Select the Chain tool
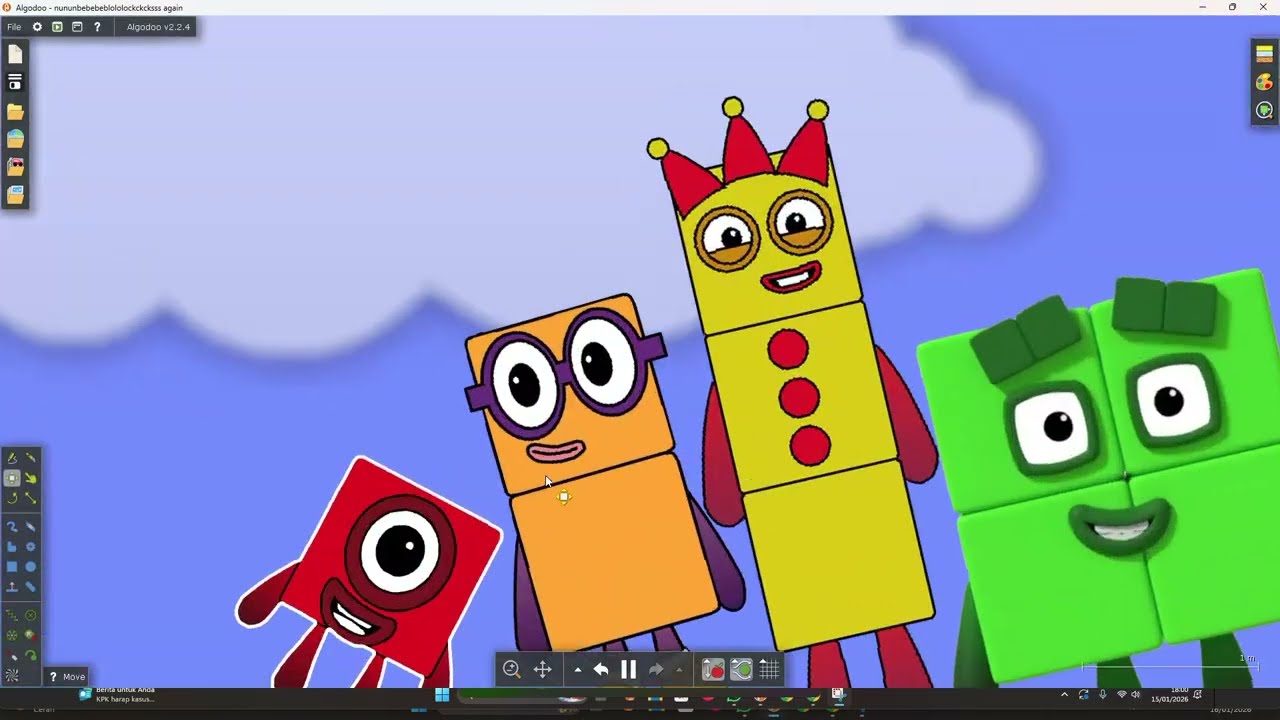The width and height of the screenshot is (1280, 720). (x=31, y=586)
